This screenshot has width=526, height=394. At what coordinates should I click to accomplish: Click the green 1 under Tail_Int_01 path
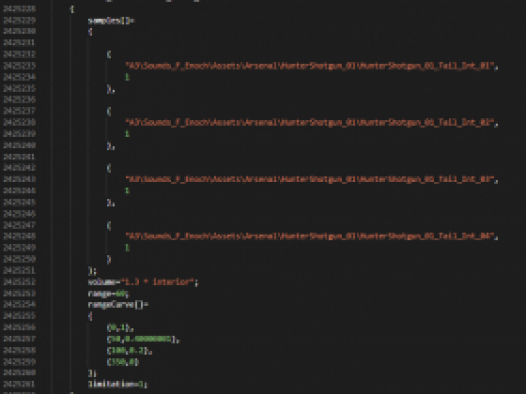click(x=127, y=77)
